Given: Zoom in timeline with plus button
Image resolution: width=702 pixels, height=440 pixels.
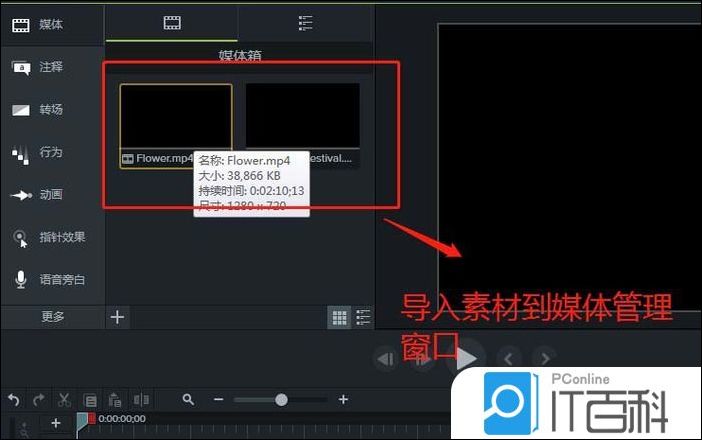Looking at the screenshot, I should [343, 399].
